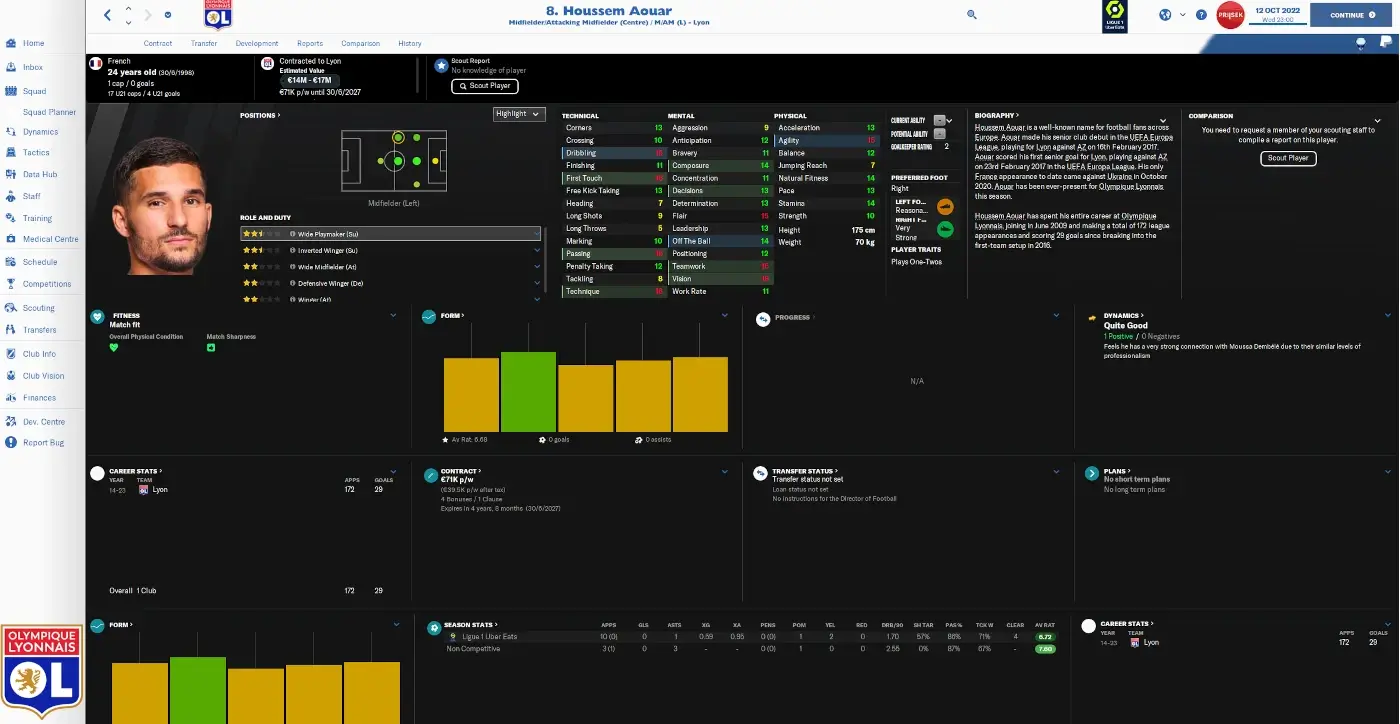Image resolution: width=1400 pixels, height=724 pixels.
Task: Open the Club Vision page
Action: coord(43,376)
